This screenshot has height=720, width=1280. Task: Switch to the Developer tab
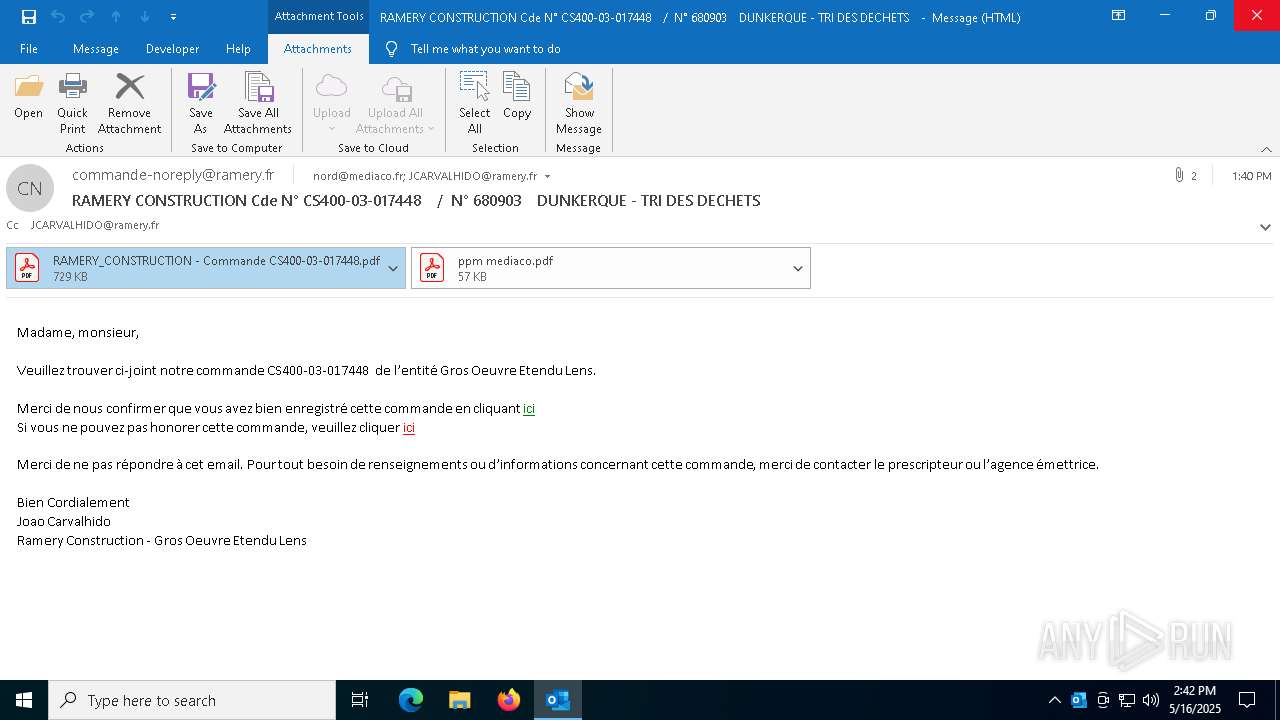[172, 49]
